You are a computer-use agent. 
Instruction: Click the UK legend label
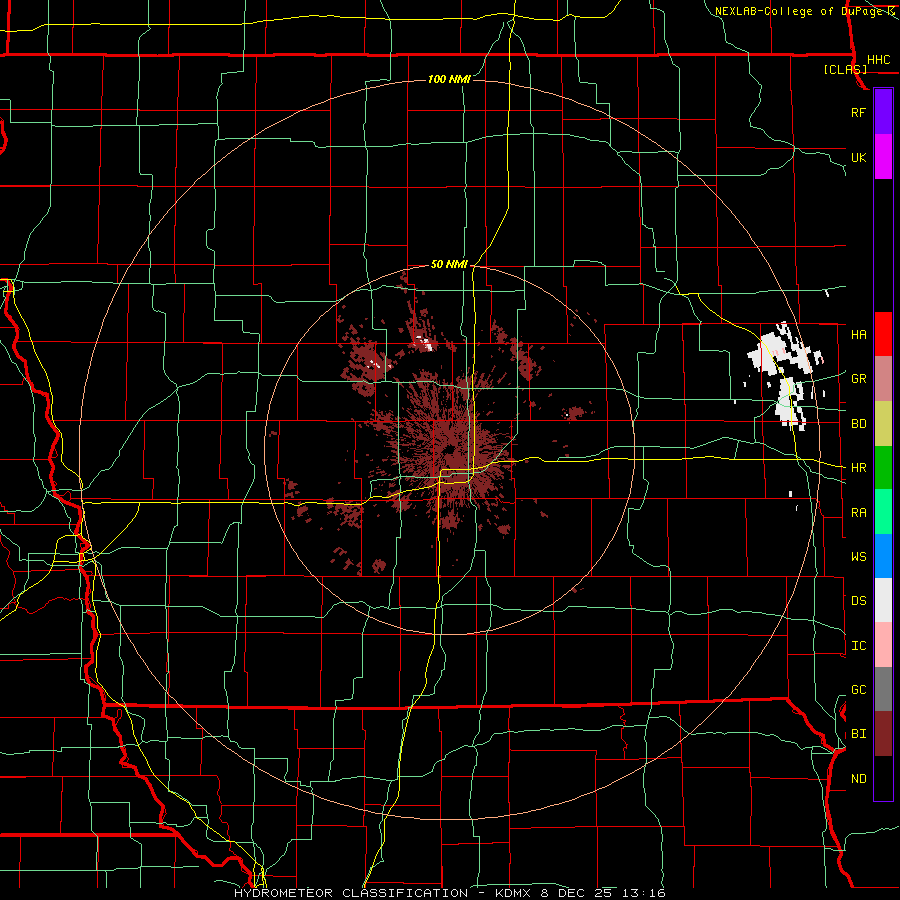point(859,158)
